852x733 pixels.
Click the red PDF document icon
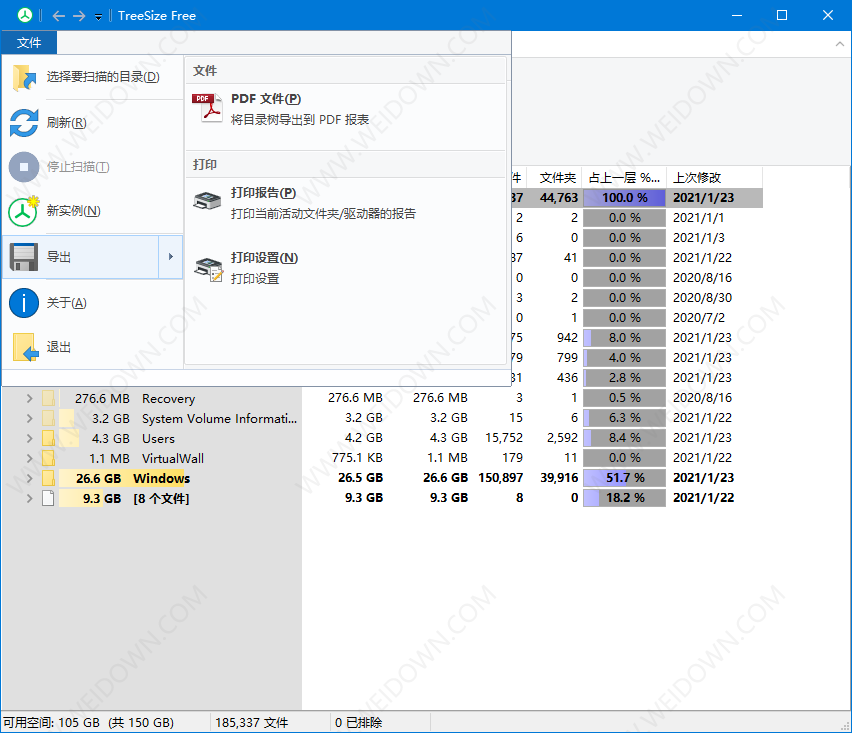point(207,108)
